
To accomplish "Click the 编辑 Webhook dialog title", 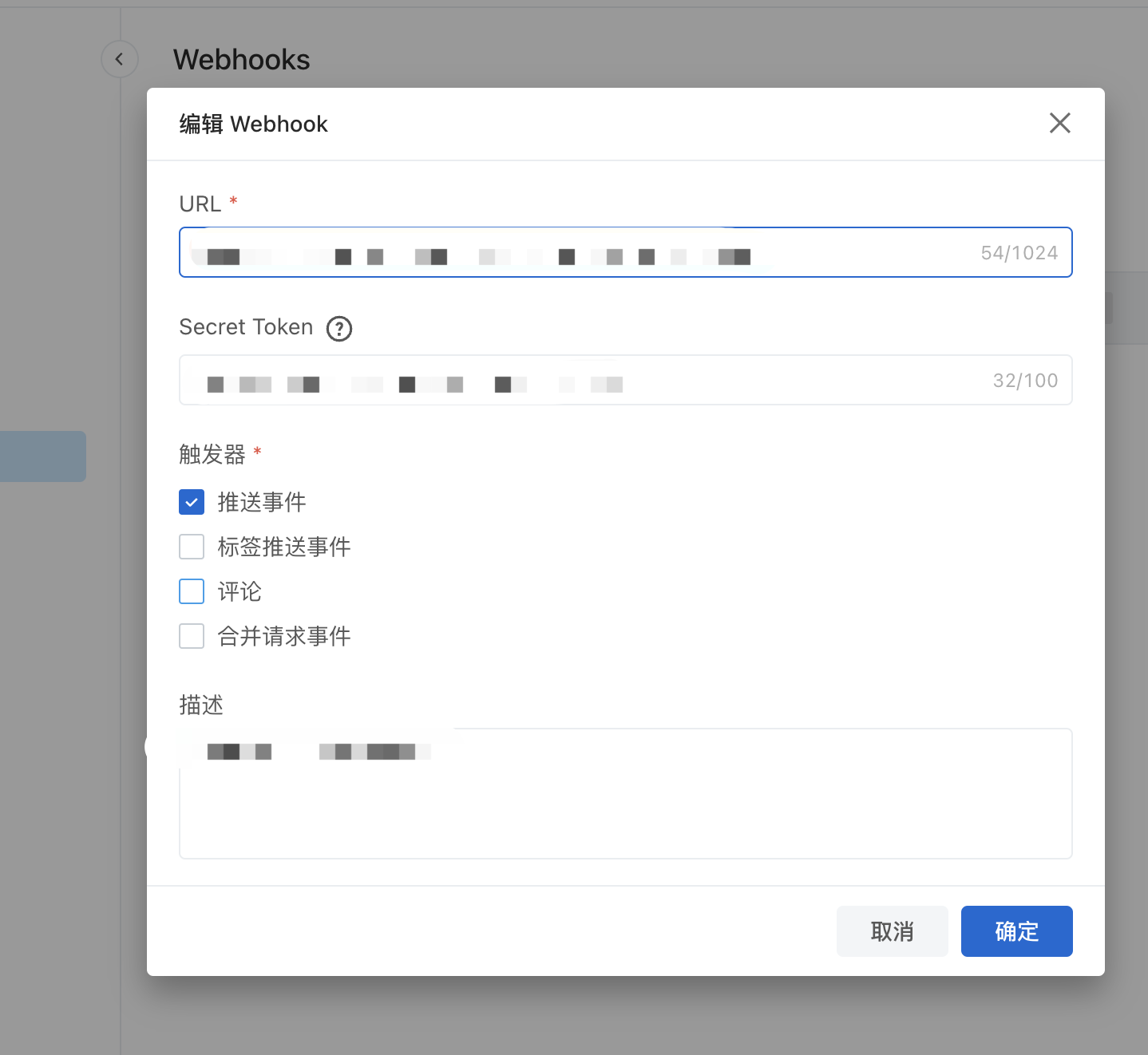I will pyautogui.click(x=253, y=124).
